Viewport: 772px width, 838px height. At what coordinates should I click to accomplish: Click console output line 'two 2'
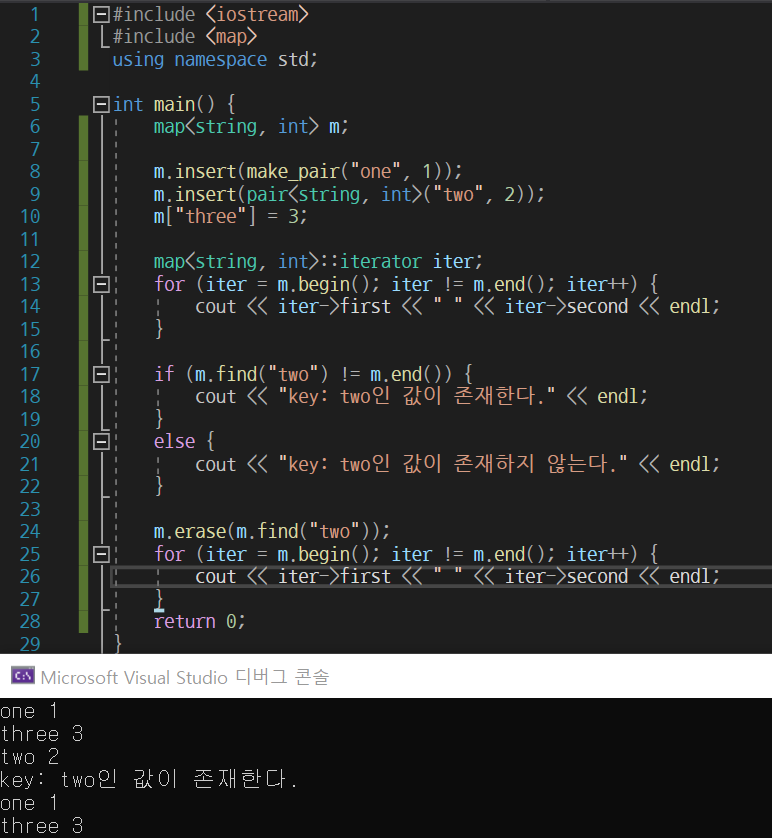coord(29,757)
